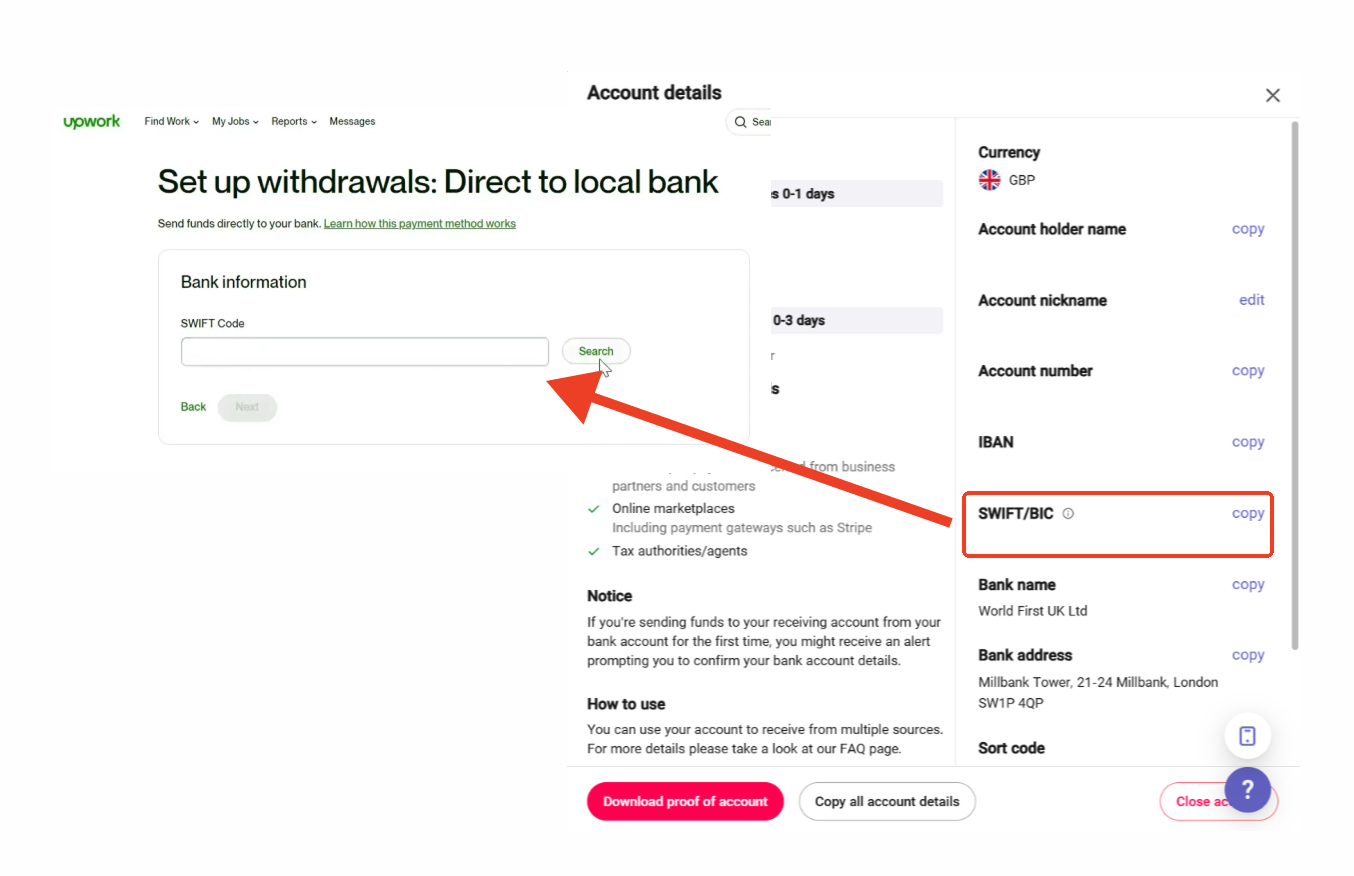This screenshot has height=876, width=1354.
Task: Copy the SWIFT/BIC value
Action: pos(1248,513)
